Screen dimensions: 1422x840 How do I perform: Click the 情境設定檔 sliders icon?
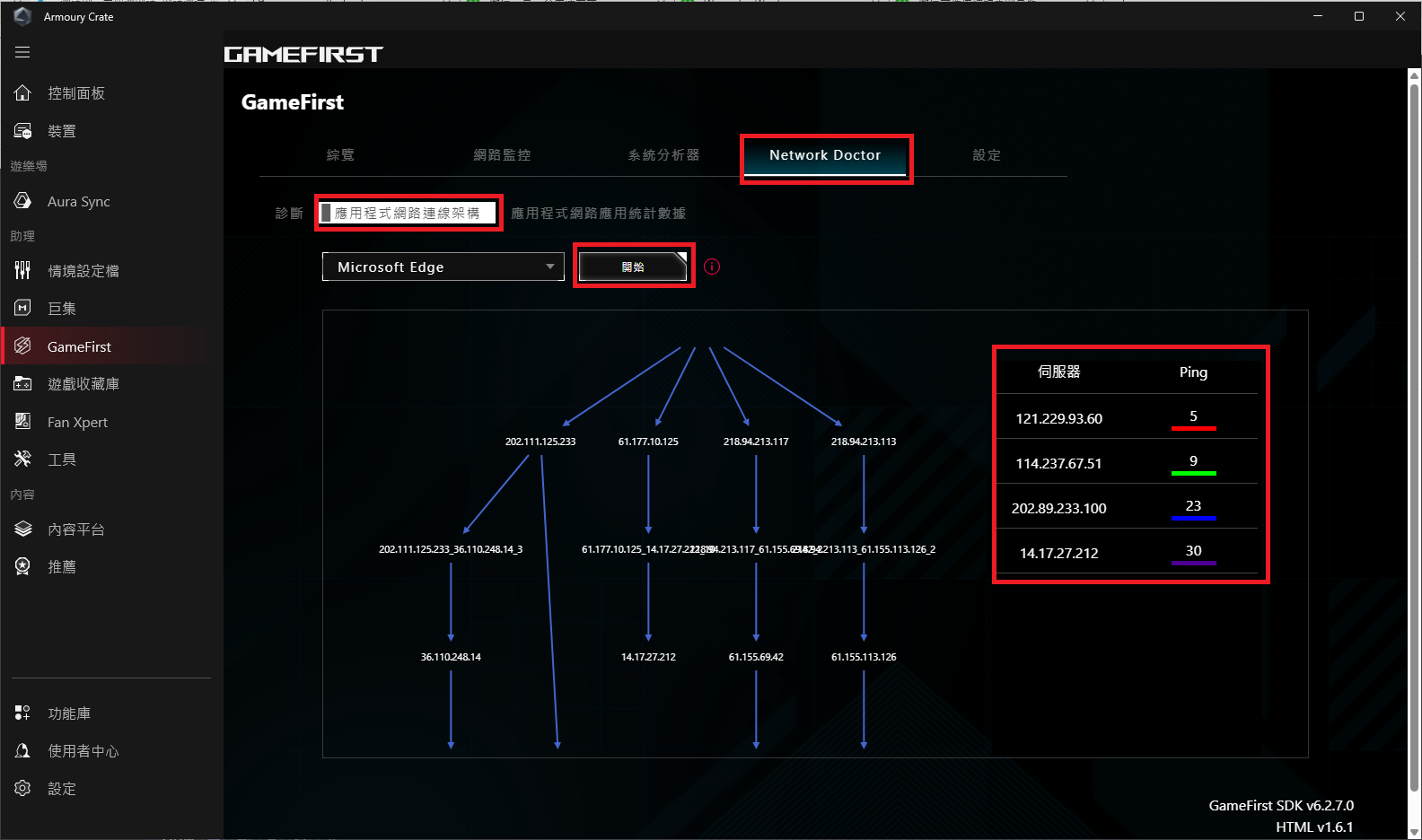pyautogui.click(x=22, y=270)
